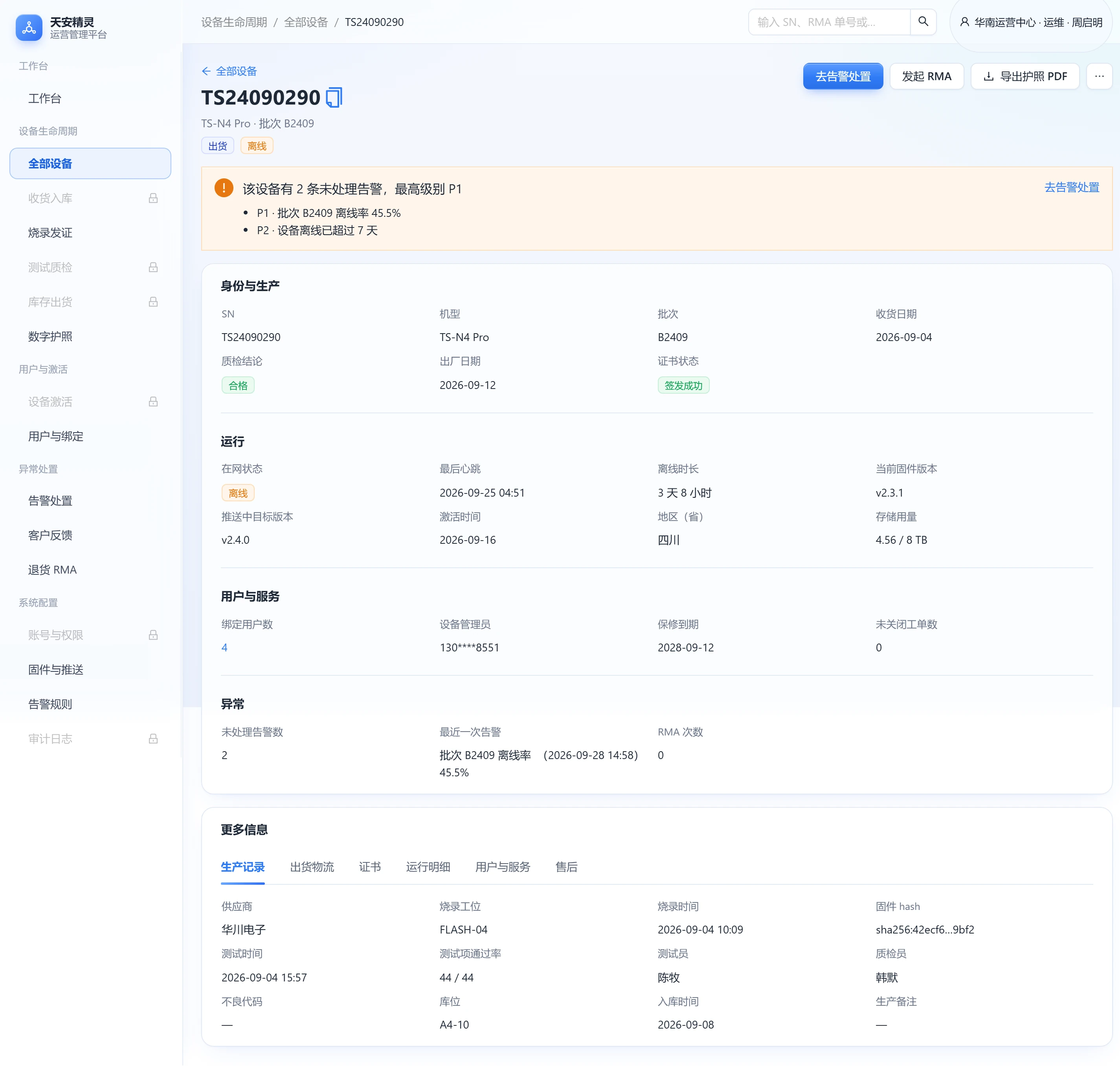Image resolution: width=1120 pixels, height=1071 pixels.
Task: Switch to the 证书 tab
Action: [370, 867]
